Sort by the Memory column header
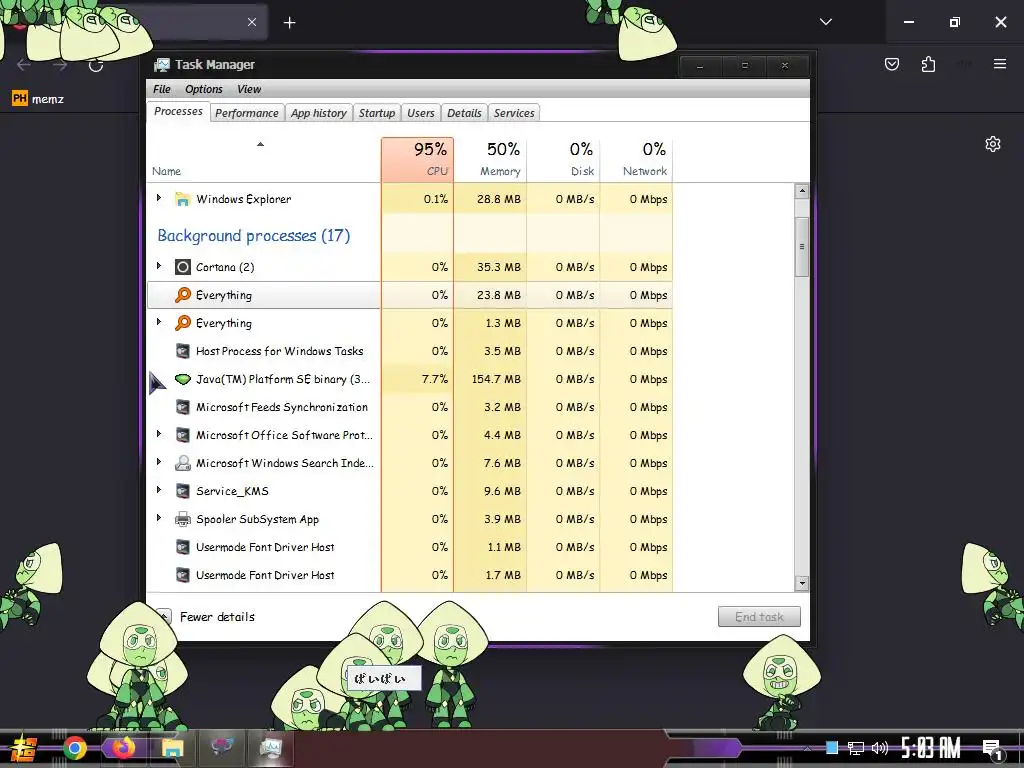 point(490,159)
